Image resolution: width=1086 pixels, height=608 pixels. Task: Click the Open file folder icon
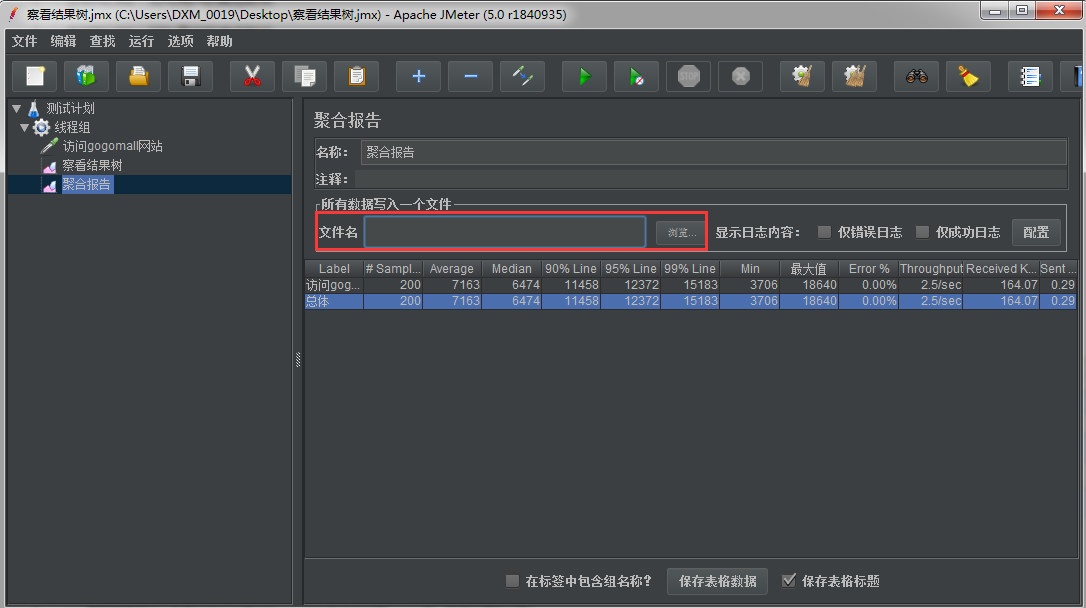pyautogui.click(x=139, y=76)
